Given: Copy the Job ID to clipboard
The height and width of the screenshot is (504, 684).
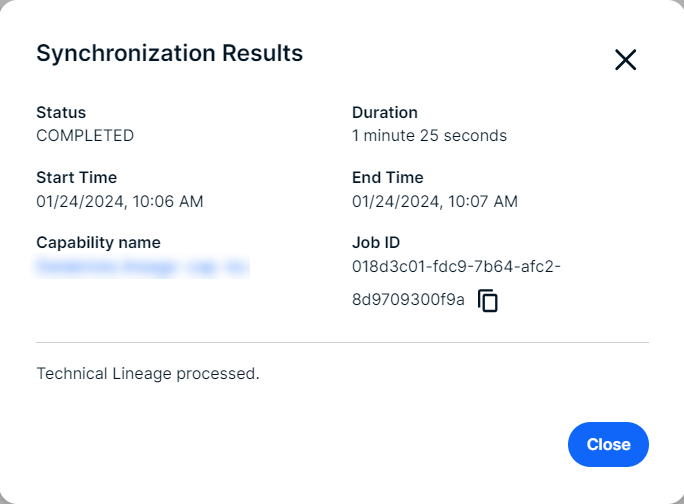Looking at the screenshot, I should pos(488,300).
